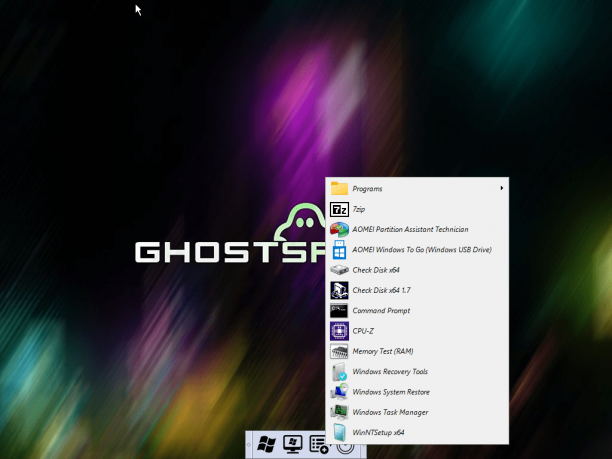
Task: Click the dock's left grip handle
Action: click(249, 445)
